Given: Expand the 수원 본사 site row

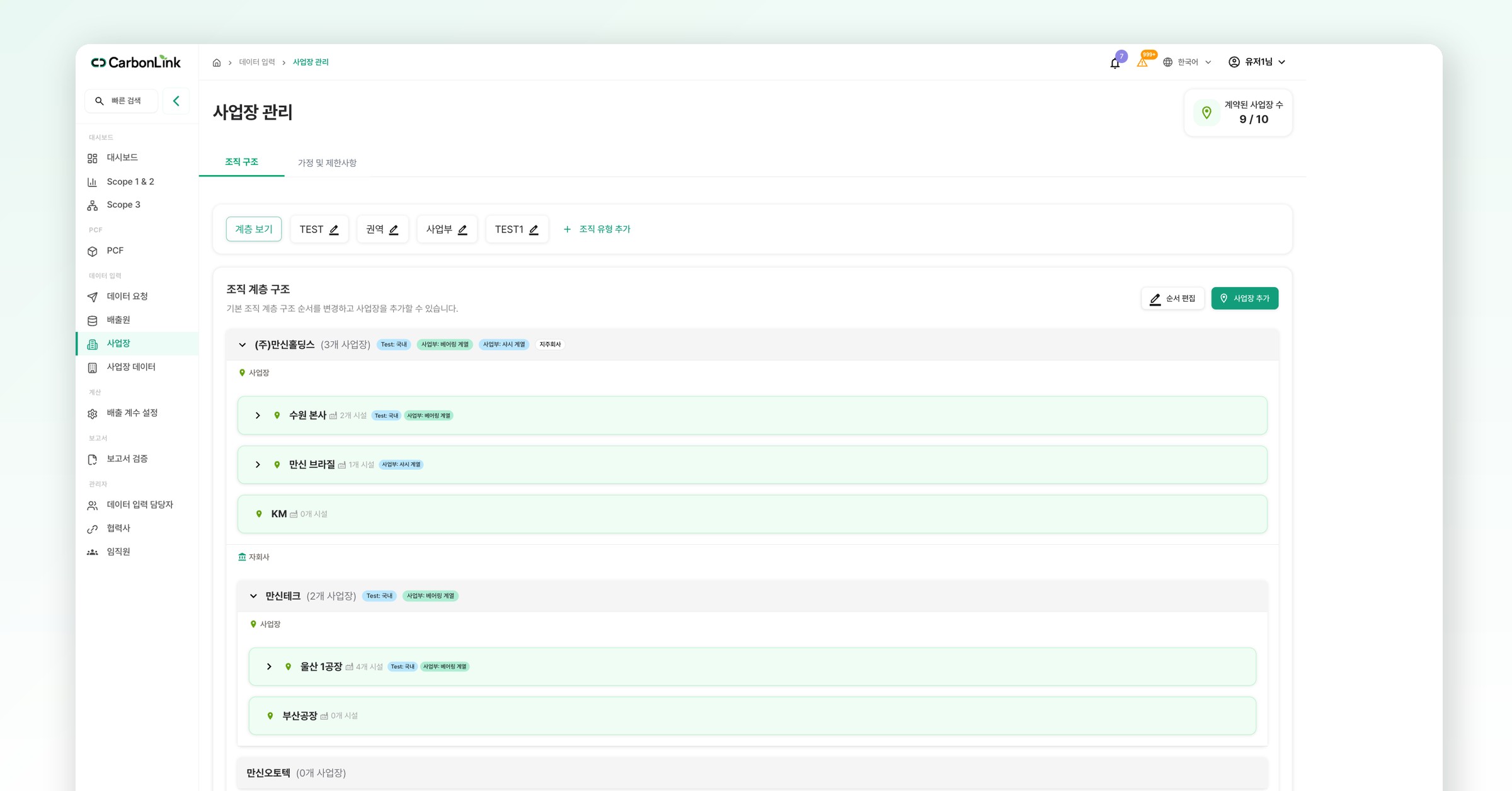Looking at the screenshot, I should tap(258, 416).
